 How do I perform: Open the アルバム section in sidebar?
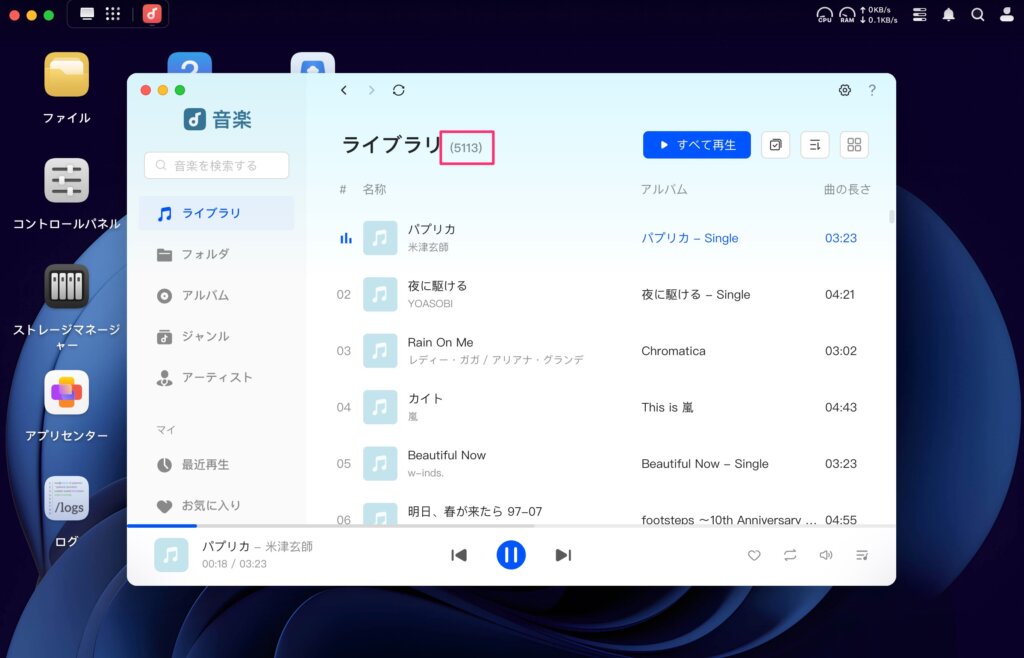click(x=205, y=295)
